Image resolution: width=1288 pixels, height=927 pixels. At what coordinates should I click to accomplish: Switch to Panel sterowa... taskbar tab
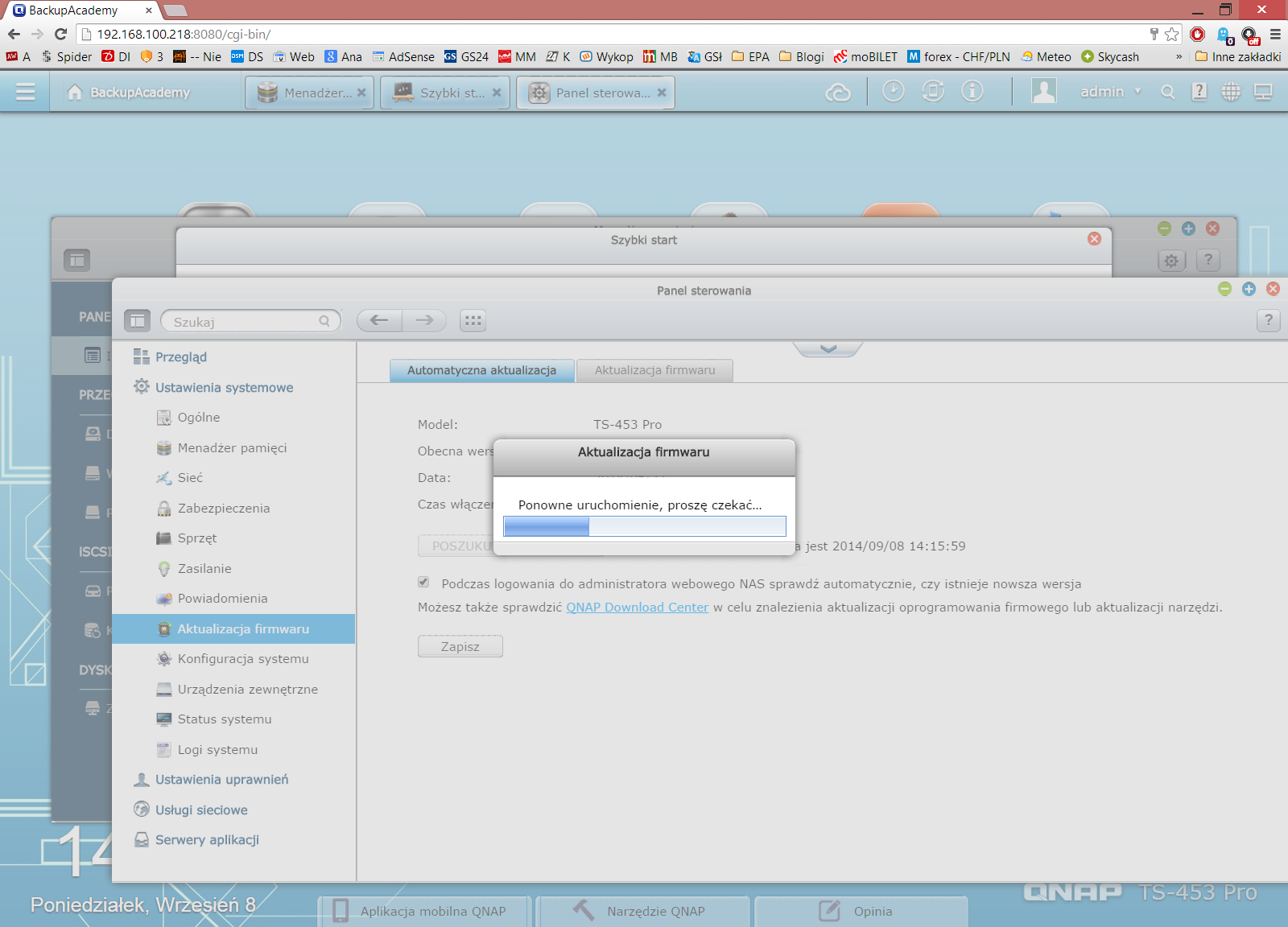pyautogui.click(x=596, y=93)
